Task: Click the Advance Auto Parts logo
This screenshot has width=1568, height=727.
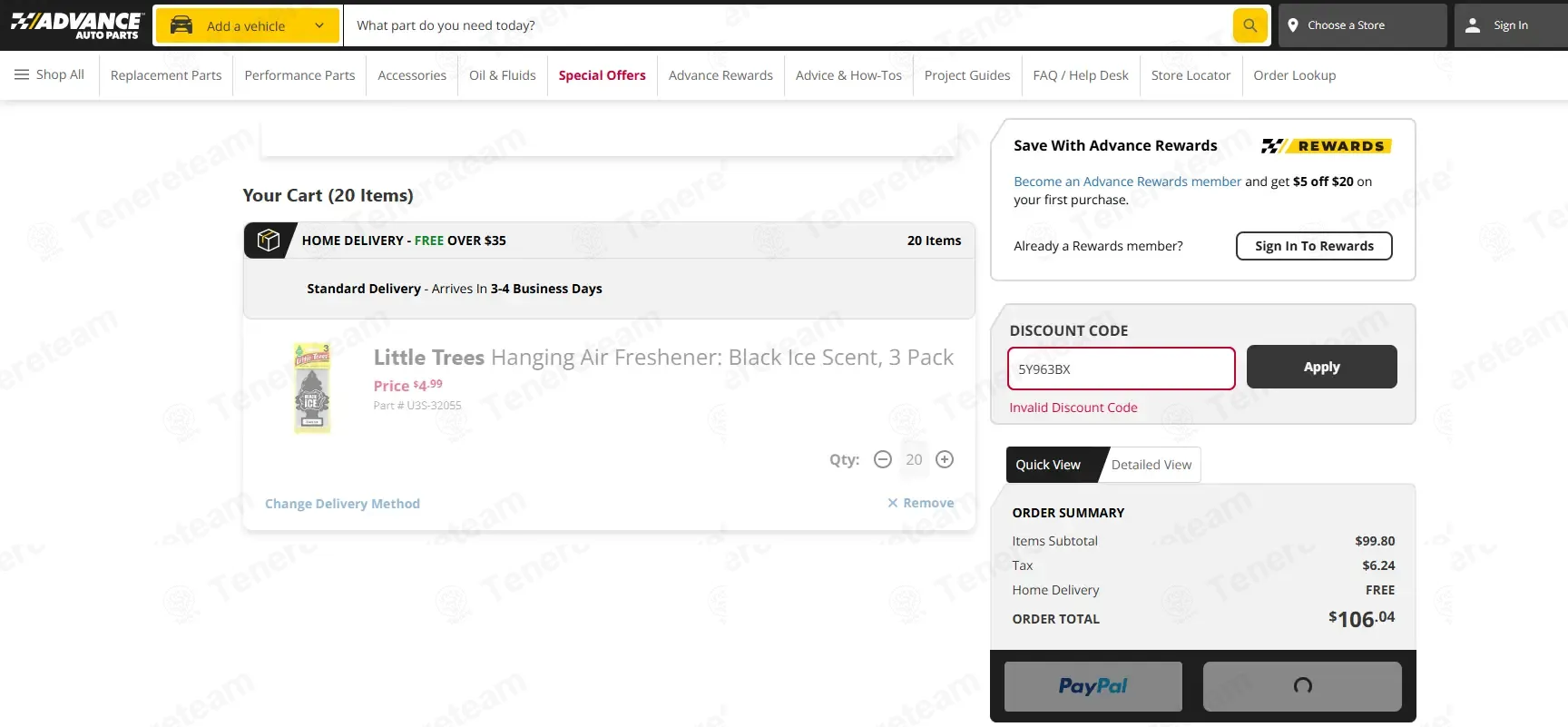Action: point(76,25)
